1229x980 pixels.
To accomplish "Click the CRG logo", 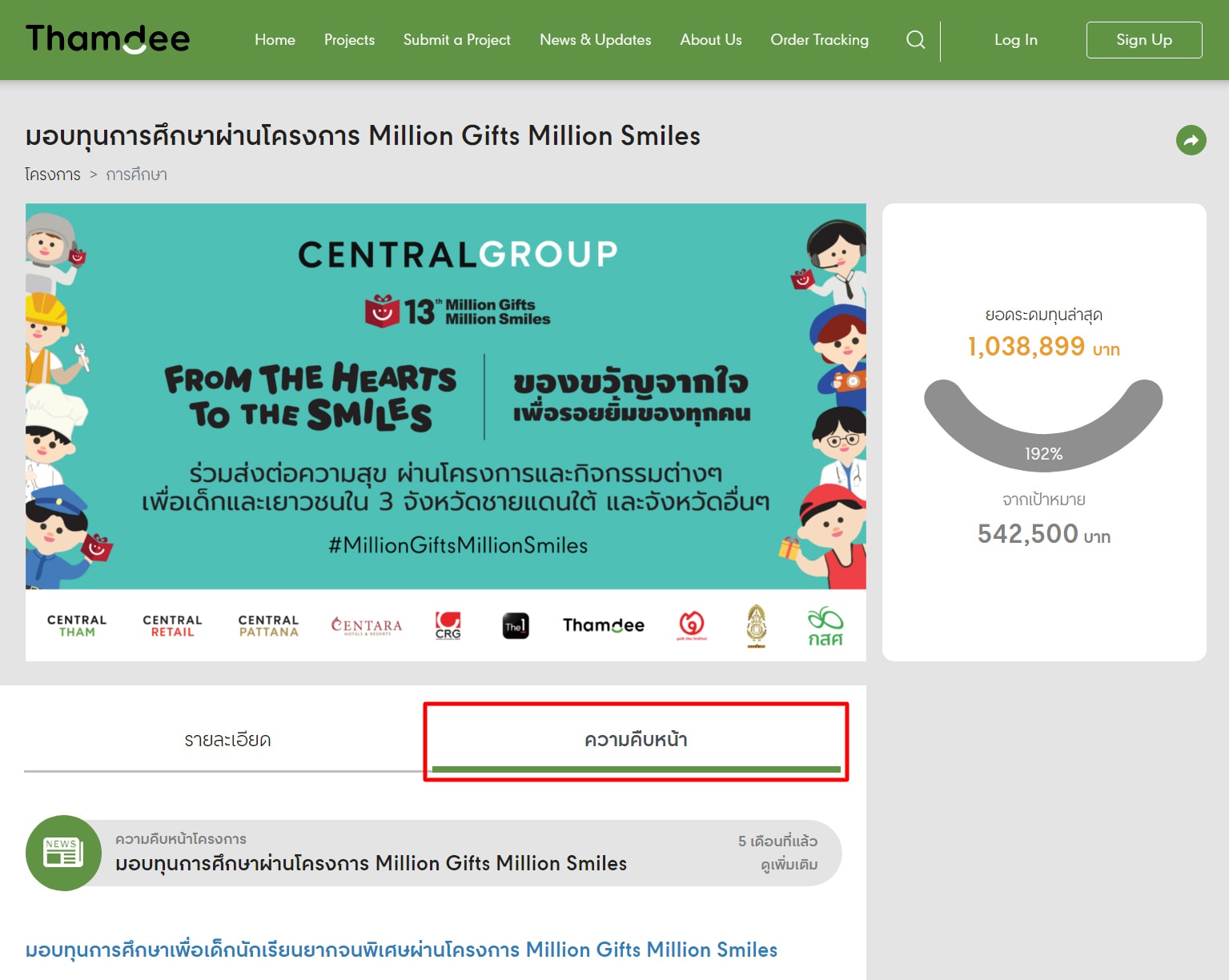I will (x=448, y=625).
